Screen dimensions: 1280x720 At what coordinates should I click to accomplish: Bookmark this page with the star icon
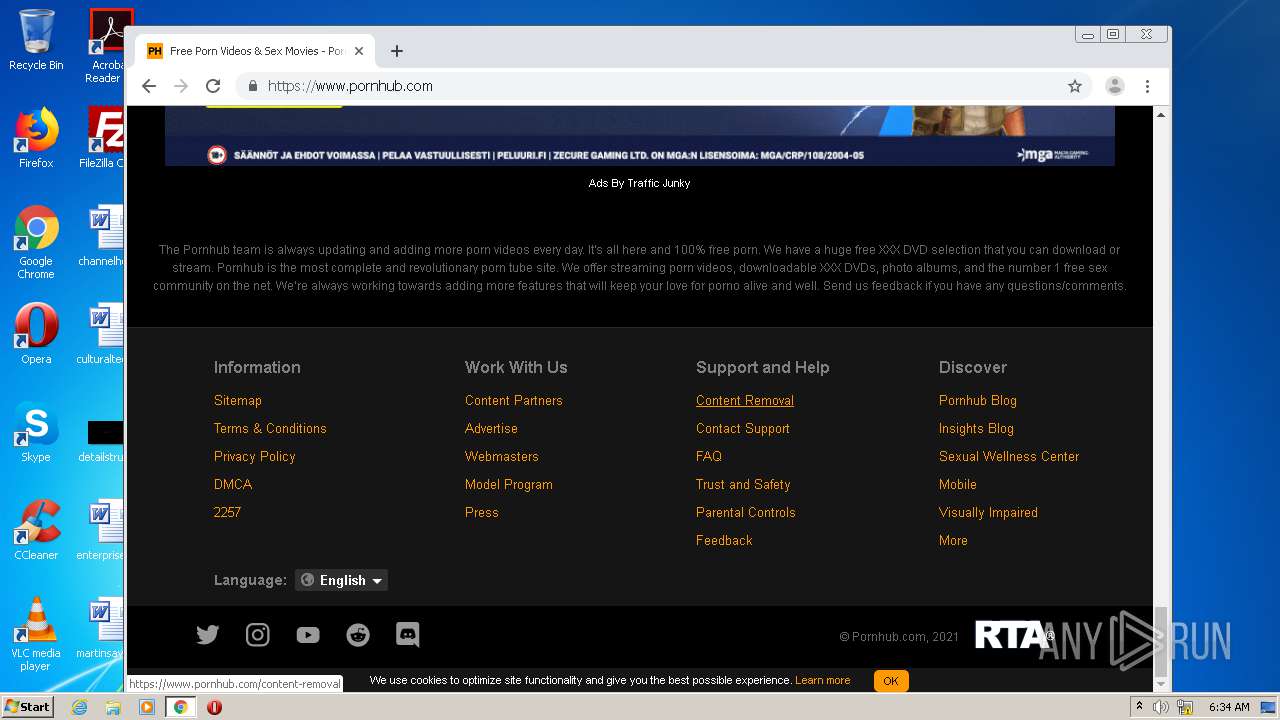[1075, 86]
